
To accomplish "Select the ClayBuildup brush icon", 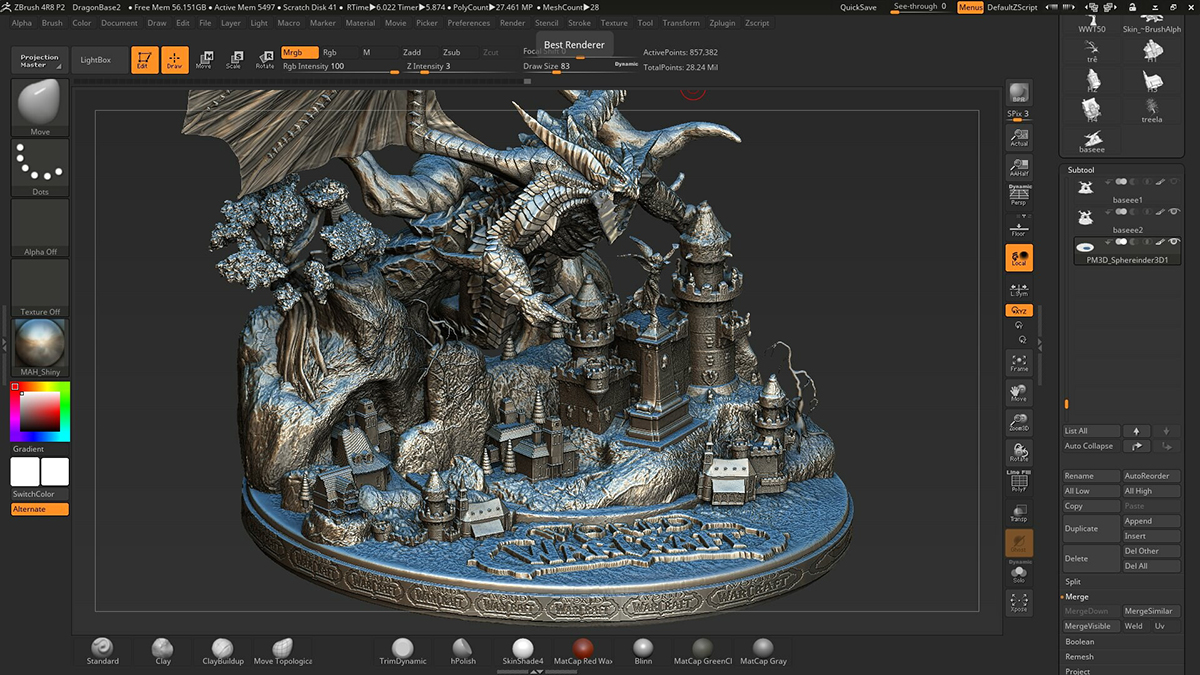I will click(x=223, y=650).
